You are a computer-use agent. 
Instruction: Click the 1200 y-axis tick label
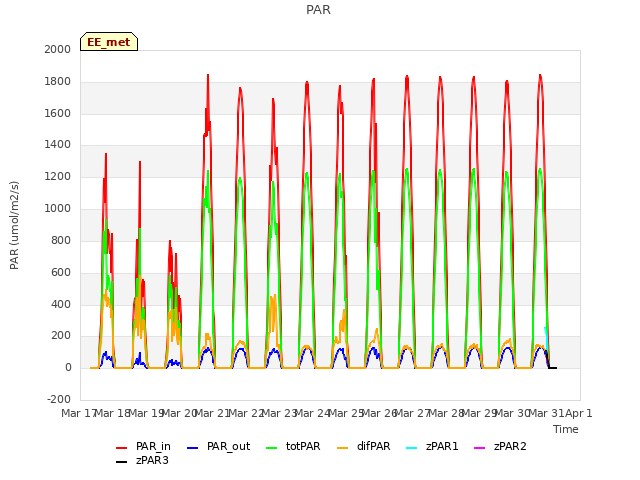(x=58, y=177)
